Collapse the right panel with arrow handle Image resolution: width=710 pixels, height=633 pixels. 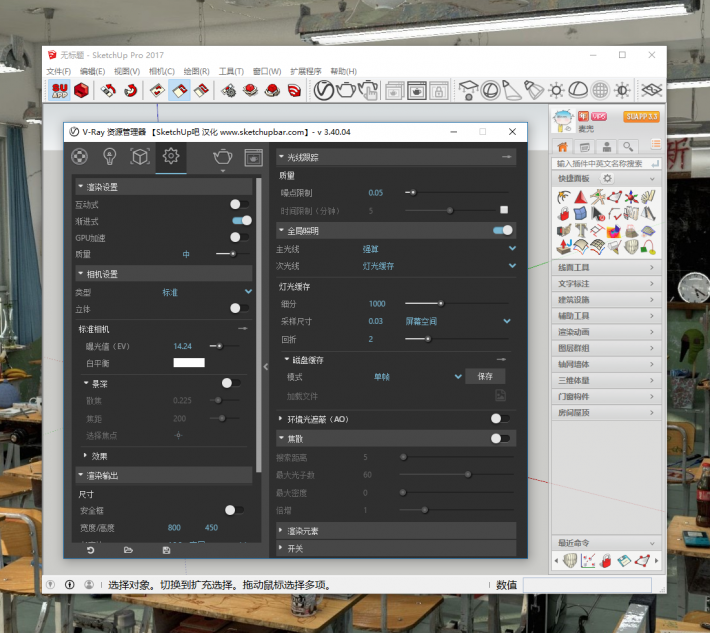[x=266, y=366]
